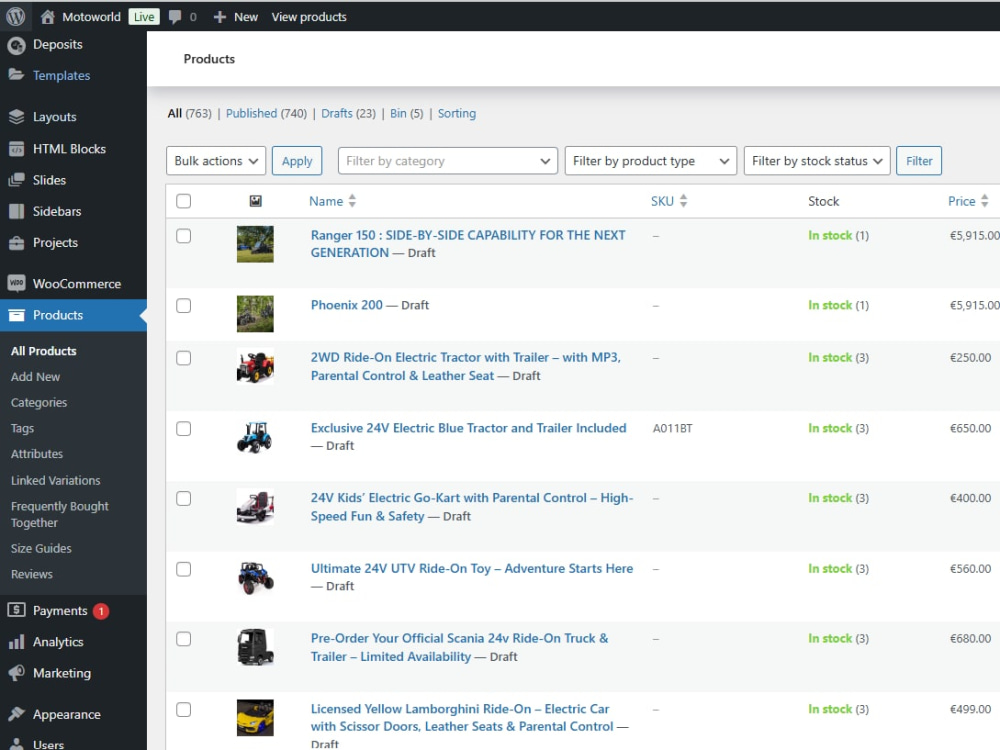Viewport: 1000px width, 750px height.
Task: Click the Payments notification badge
Action: tap(101, 611)
